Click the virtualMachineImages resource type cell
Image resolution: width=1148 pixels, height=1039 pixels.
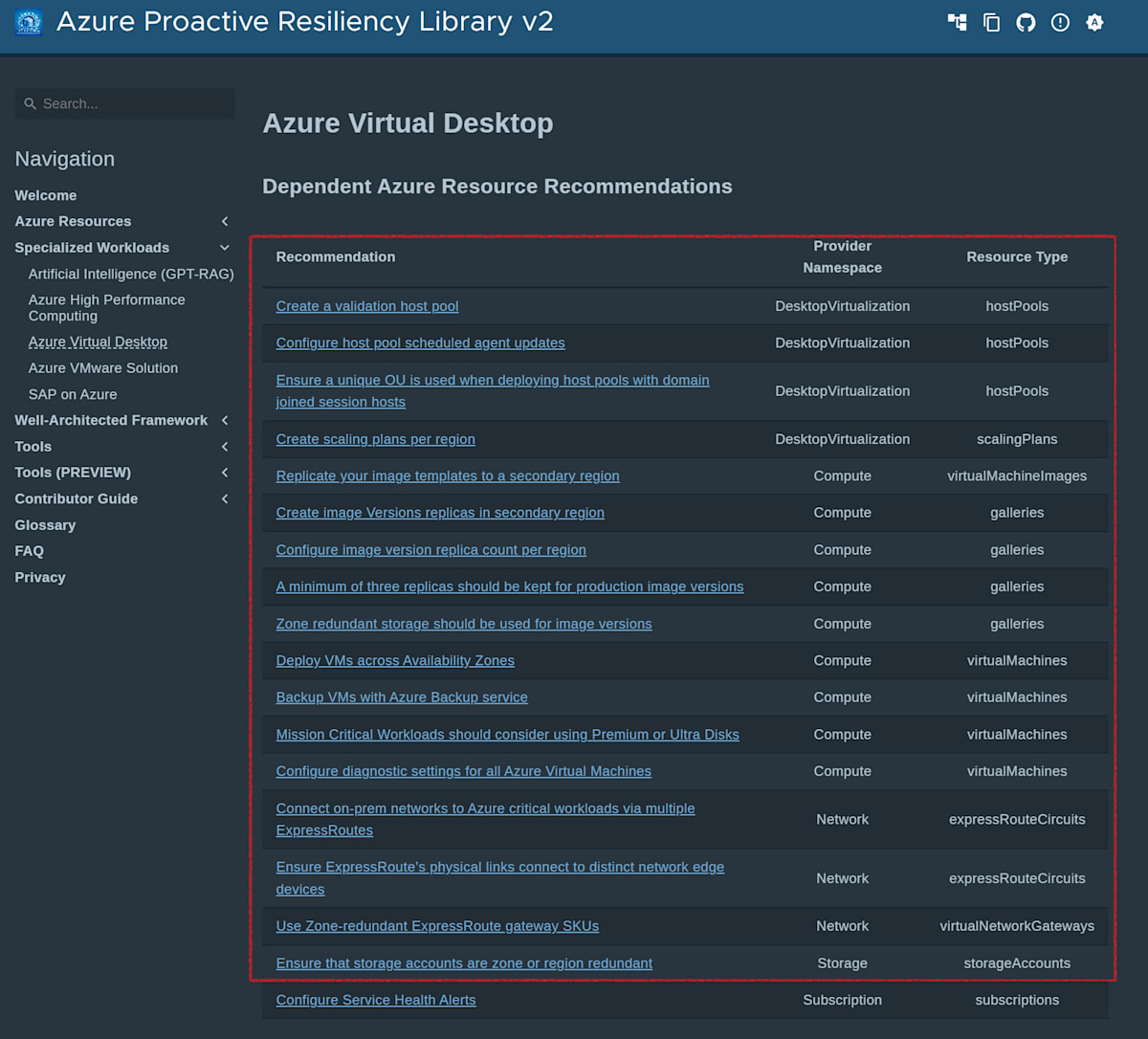tap(1017, 475)
